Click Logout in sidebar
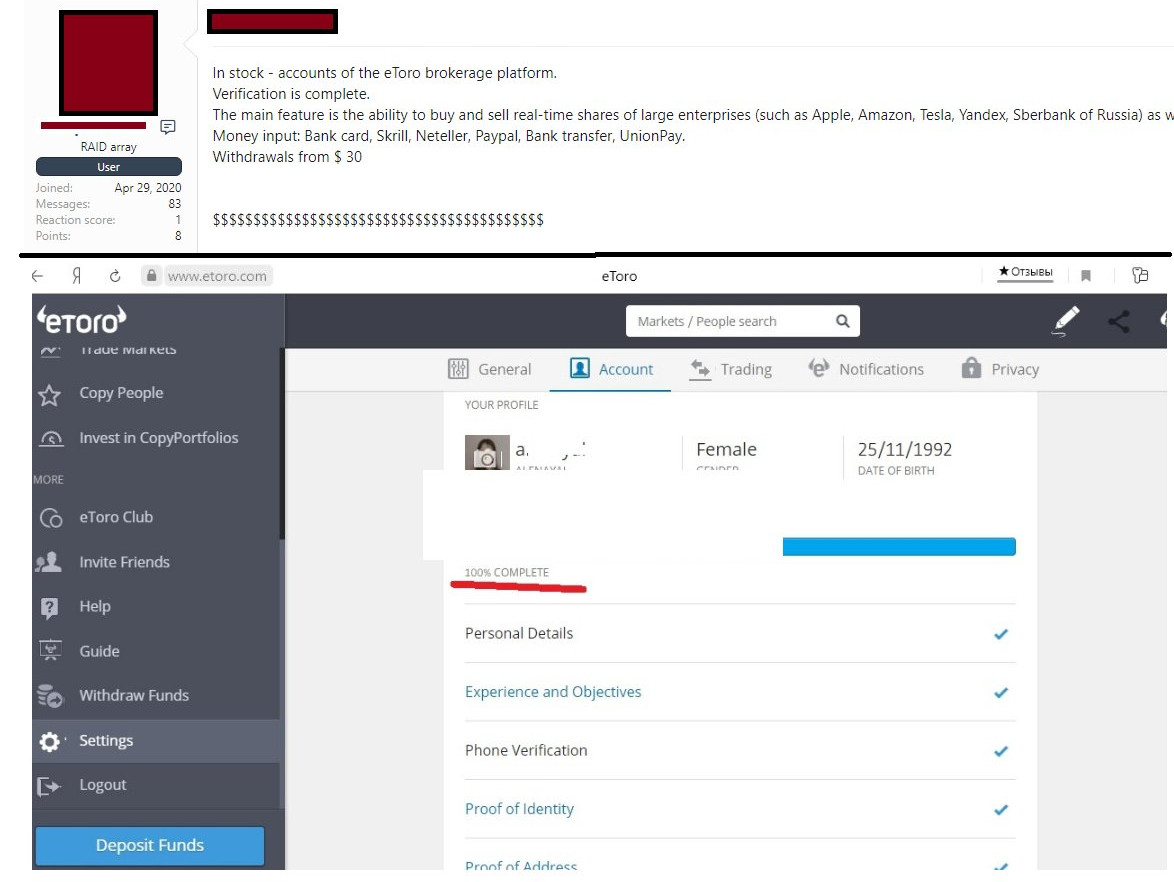1174x882 pixels. 103,785
